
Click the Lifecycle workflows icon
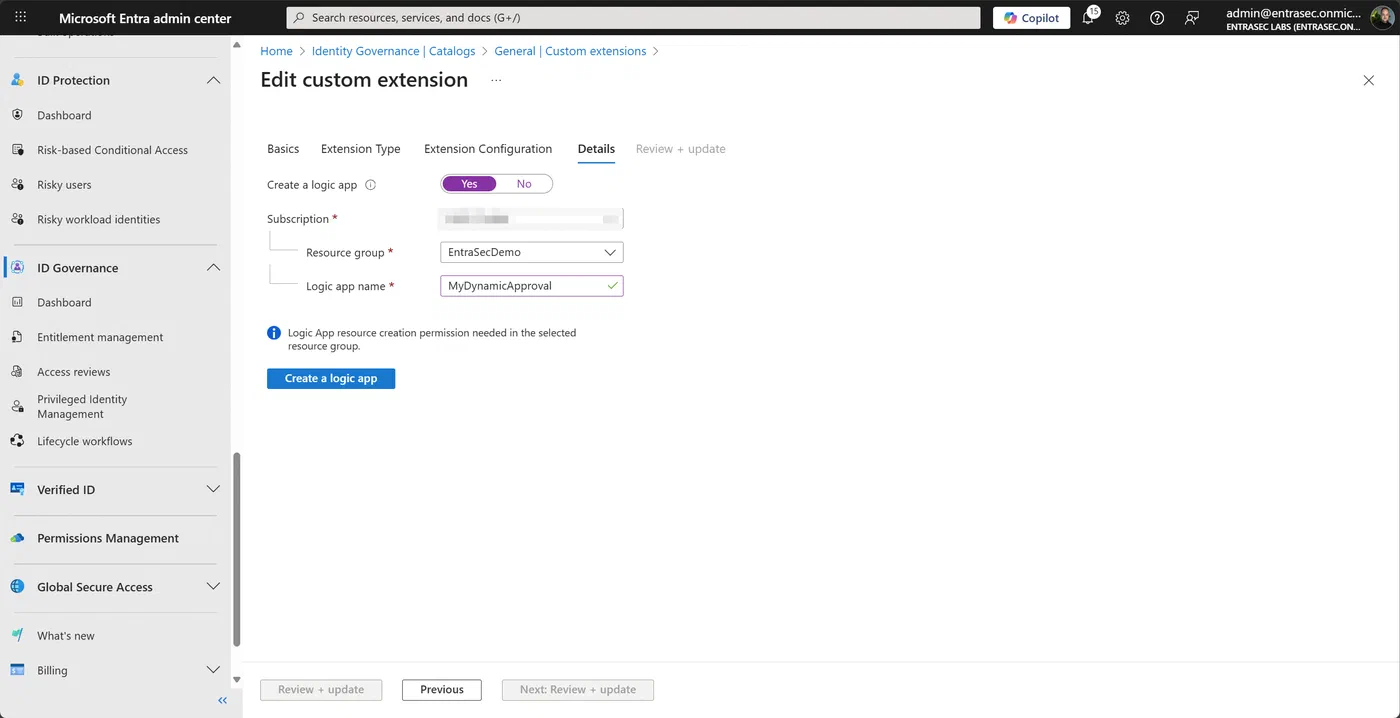pyautogui.click(x=17, y=441)
